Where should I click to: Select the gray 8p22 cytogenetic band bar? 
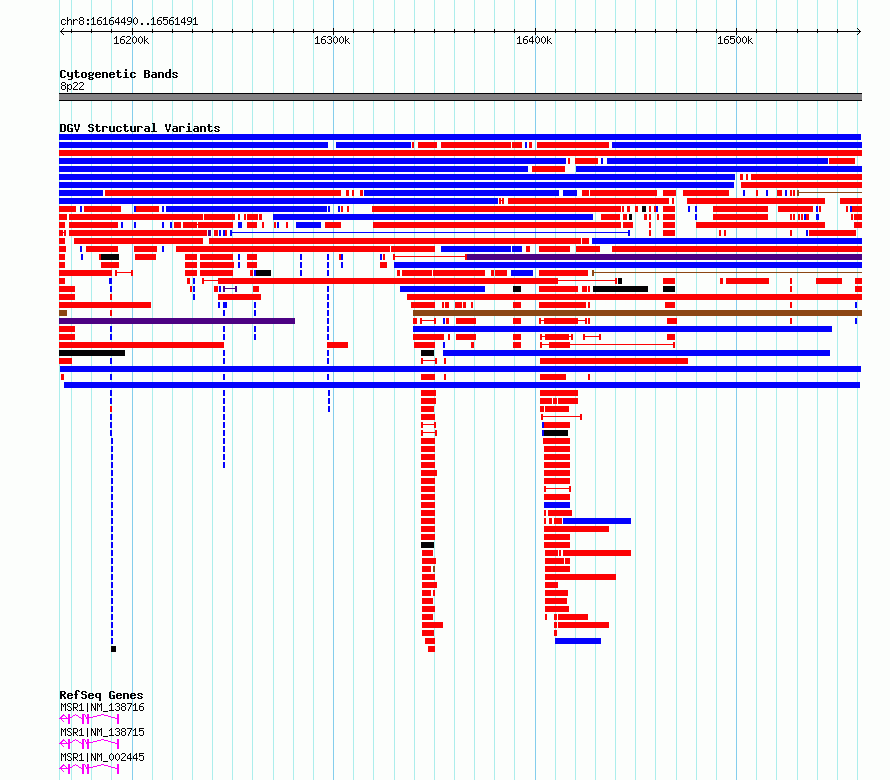(x=460, y=97)
